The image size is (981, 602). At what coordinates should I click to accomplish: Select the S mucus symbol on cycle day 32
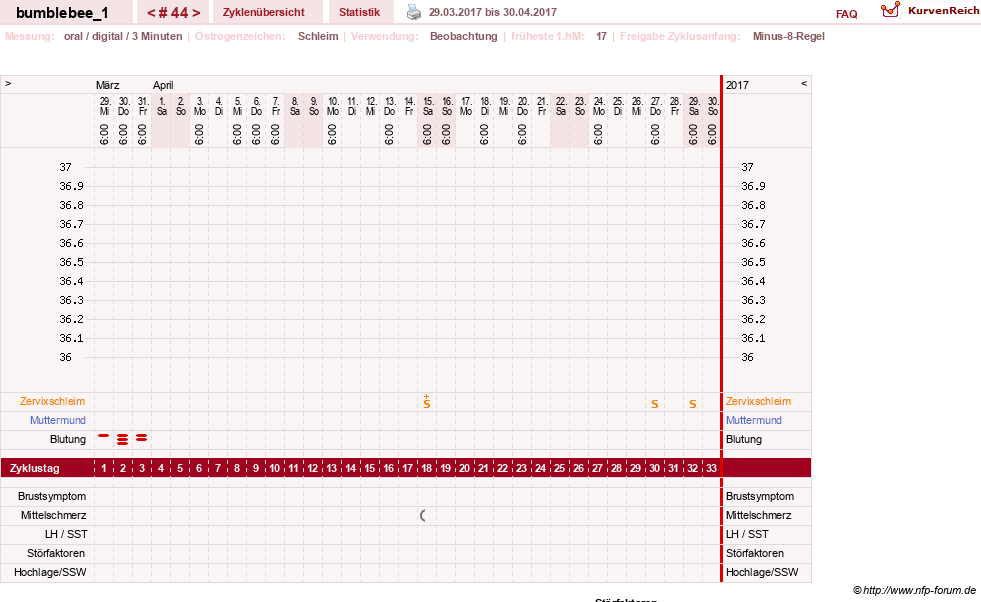[x=693, y=404]
